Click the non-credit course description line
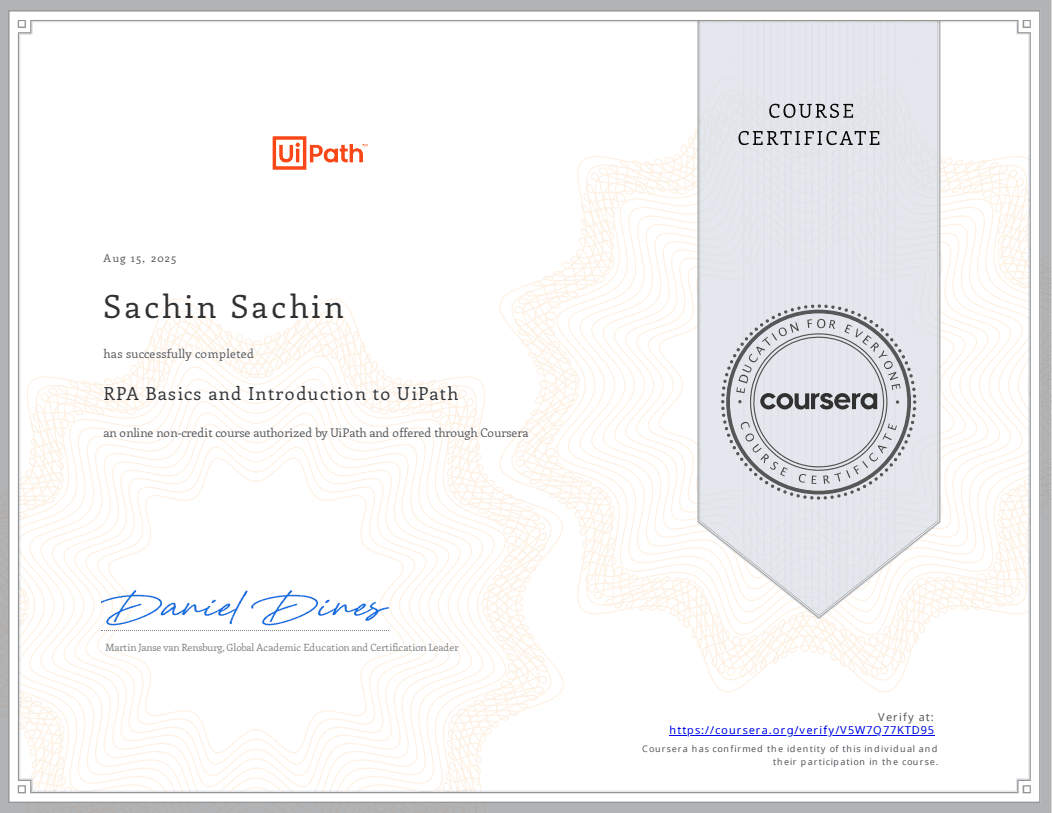The height and width of the screenshot is (813, 1052). (x=315, y=433)
